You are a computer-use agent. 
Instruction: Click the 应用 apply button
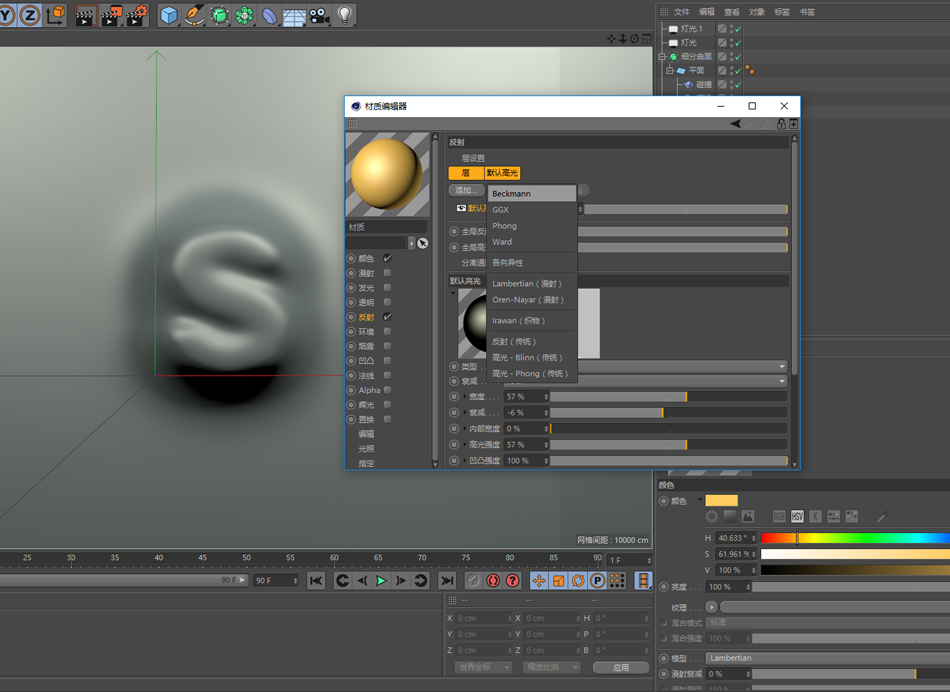click(x=621, y=667)
